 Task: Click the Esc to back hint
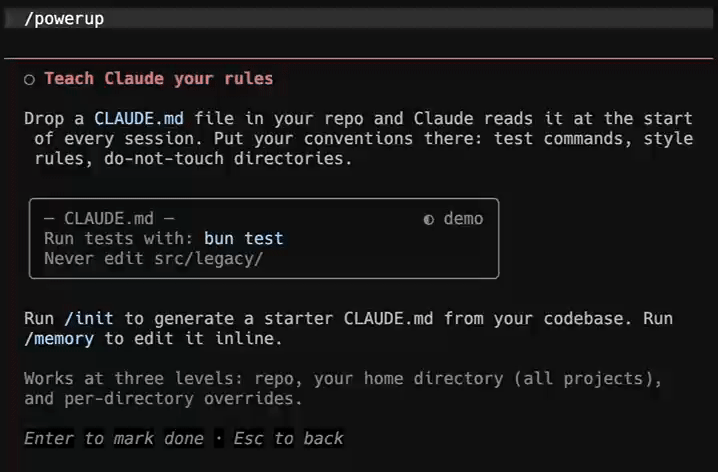288,439
